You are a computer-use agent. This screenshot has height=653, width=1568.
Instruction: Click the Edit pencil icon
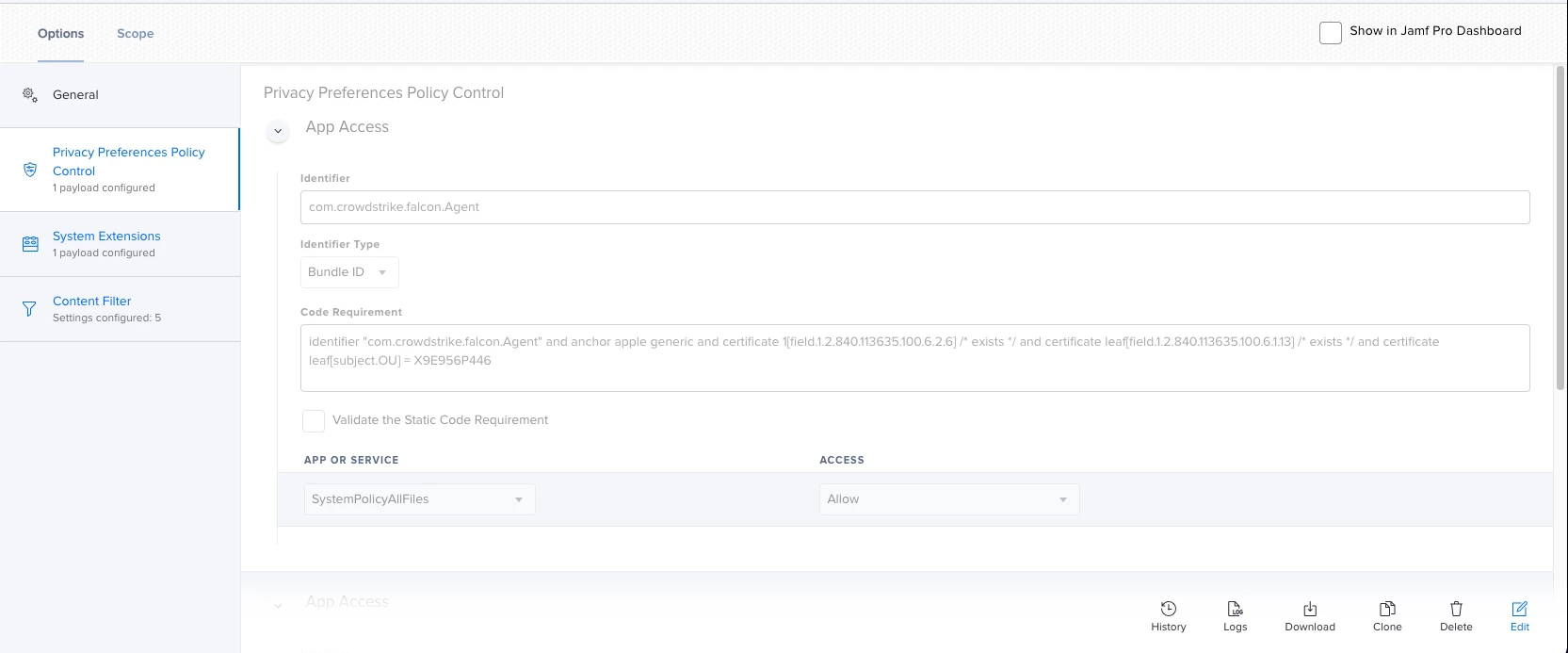(1520, 609)
